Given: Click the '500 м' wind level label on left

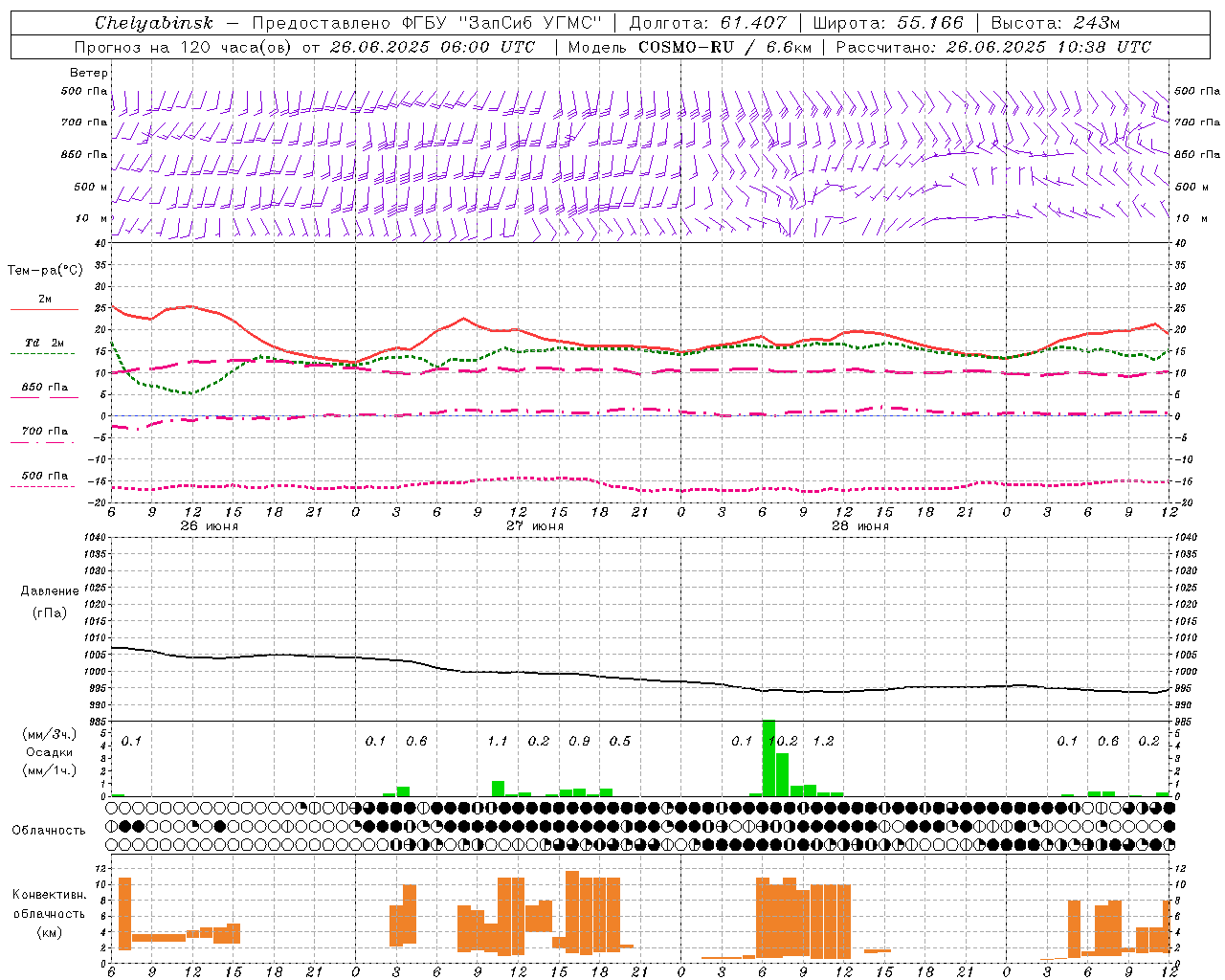Looking at the screenshot, I should click(91, 187).
